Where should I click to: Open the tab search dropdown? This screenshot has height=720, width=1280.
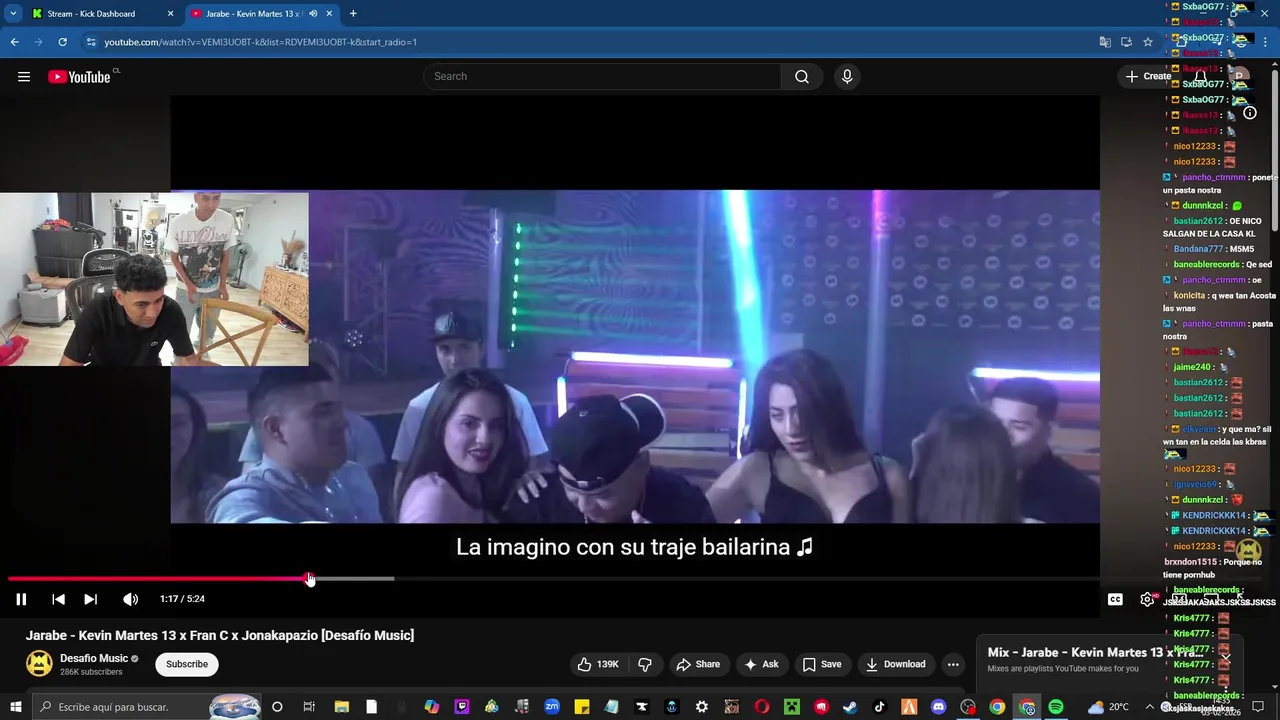pyautogui.click(x=12, y=14)
